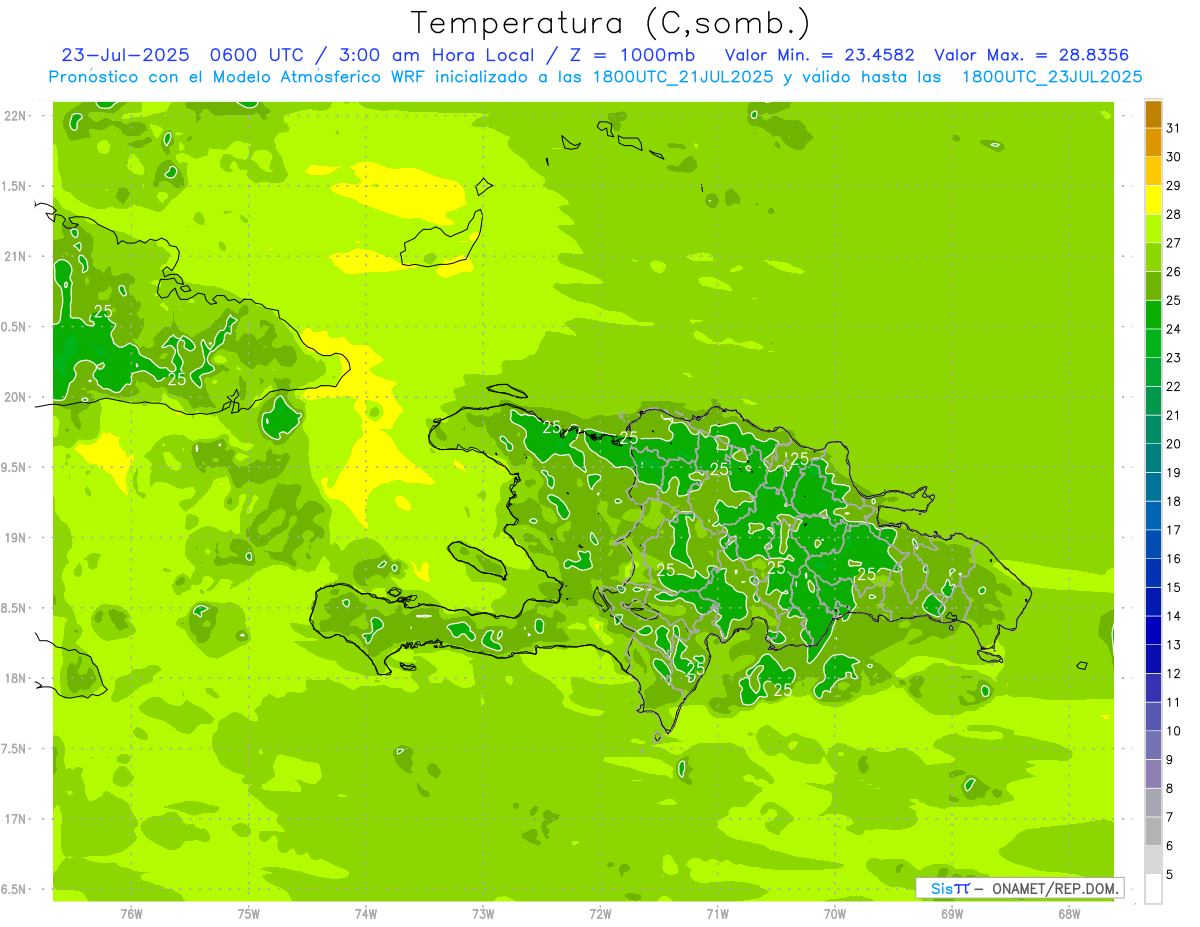Click the "1800UTC_21JUL2025" initialization time

coord(683,77)
